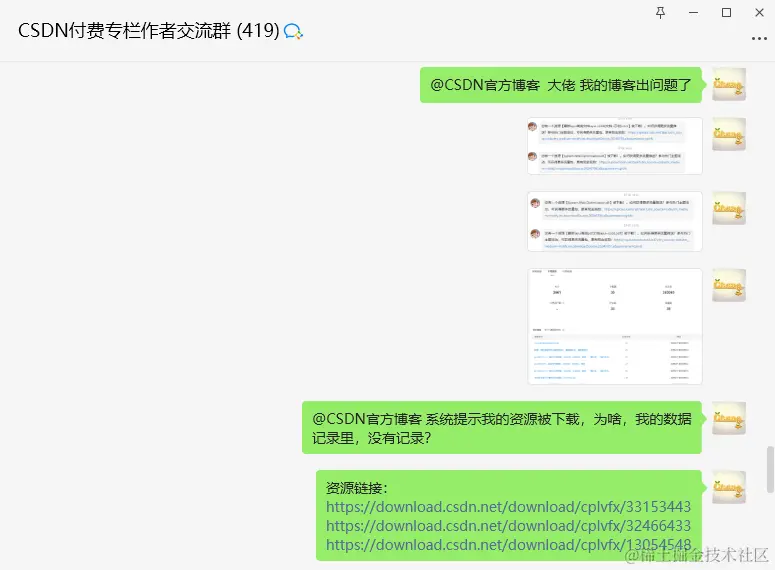Open first screenshot image of download notices

615,146
